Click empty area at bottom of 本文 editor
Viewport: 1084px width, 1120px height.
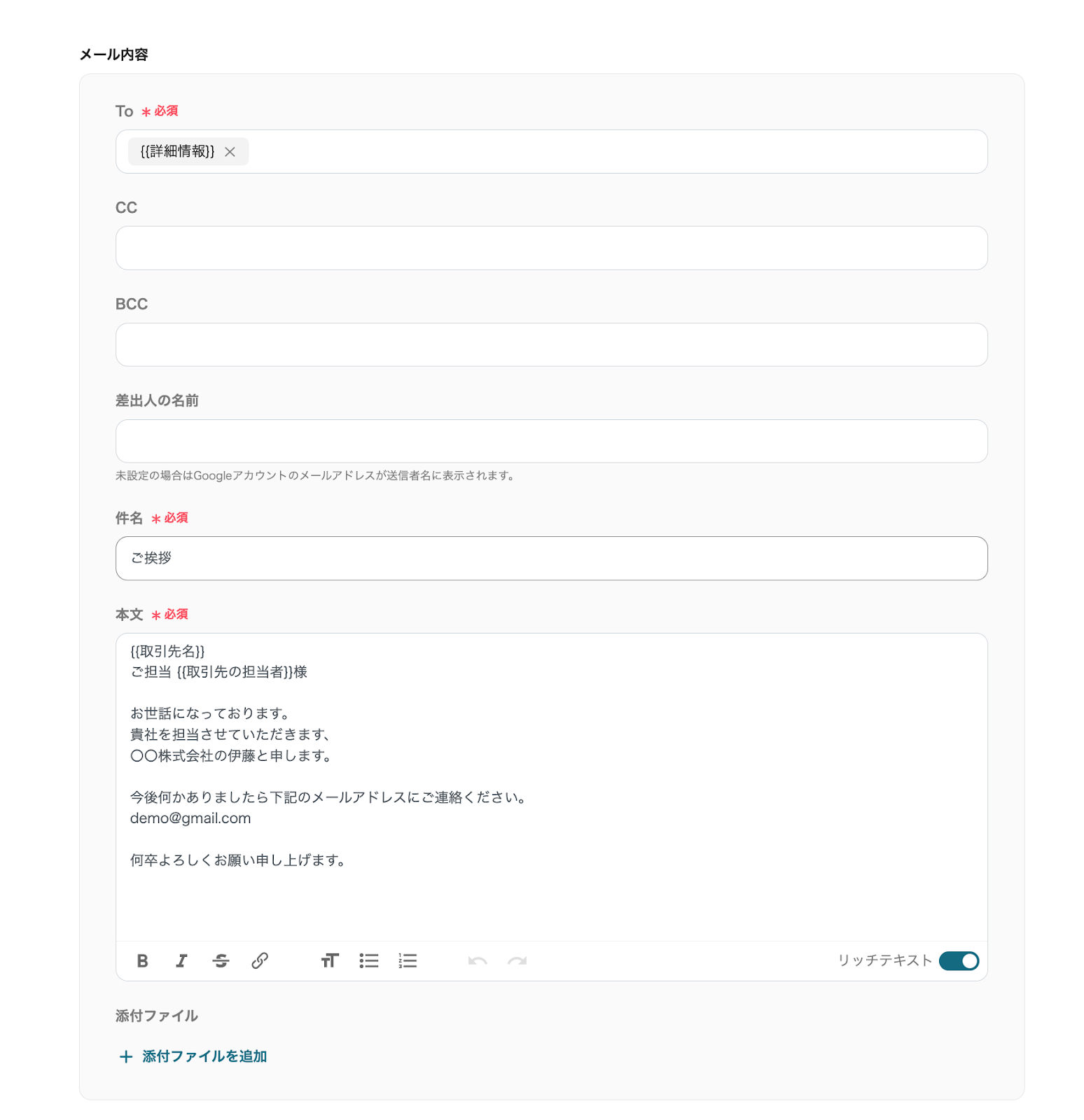552,906
